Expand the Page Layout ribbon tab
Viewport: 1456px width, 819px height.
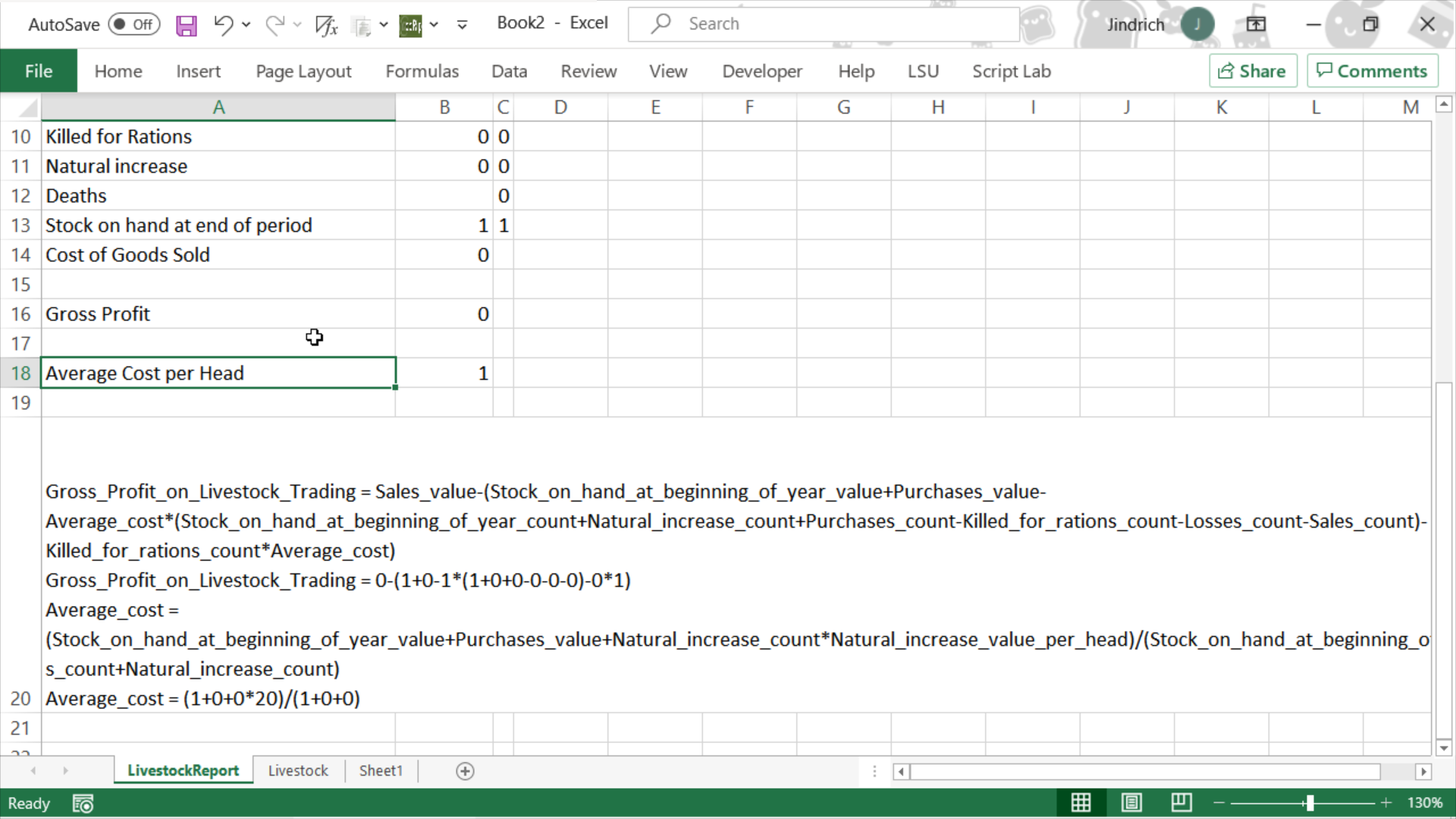coord(305,71)
